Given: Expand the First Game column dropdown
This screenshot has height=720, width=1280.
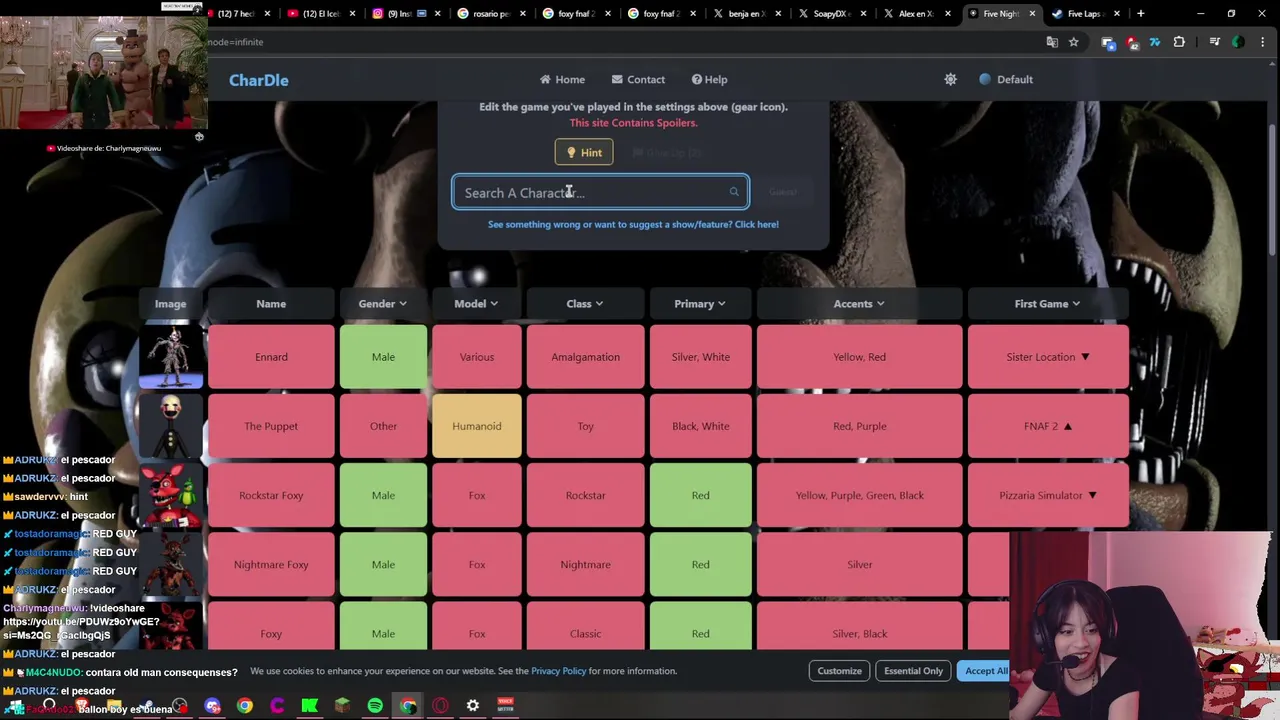Looking at the screenshot, I should [1048, 303].
